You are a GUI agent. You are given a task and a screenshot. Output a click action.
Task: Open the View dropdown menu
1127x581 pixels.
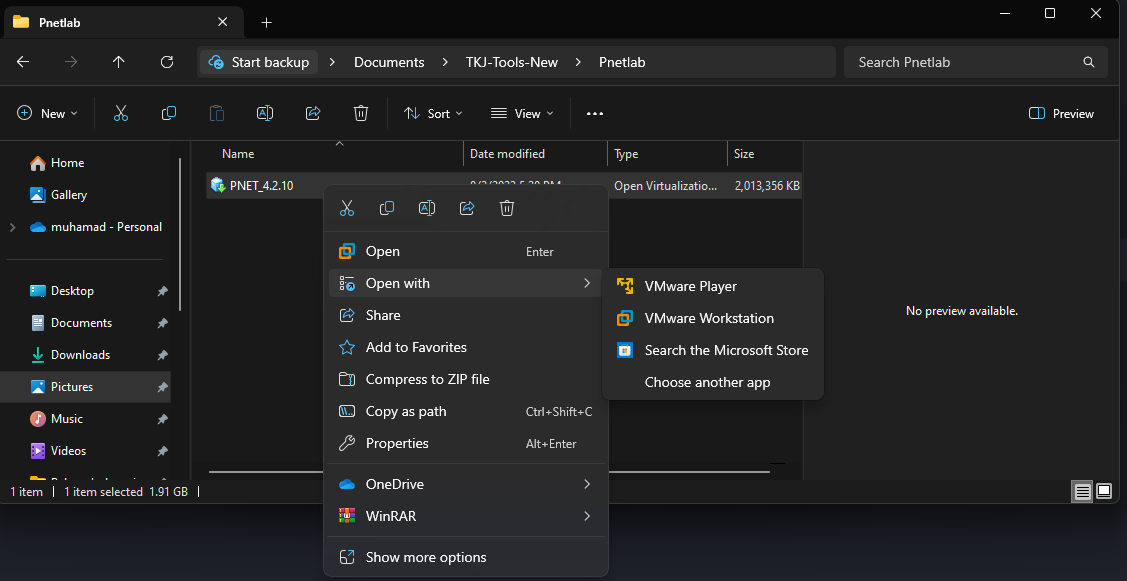(x=522, y=114)
